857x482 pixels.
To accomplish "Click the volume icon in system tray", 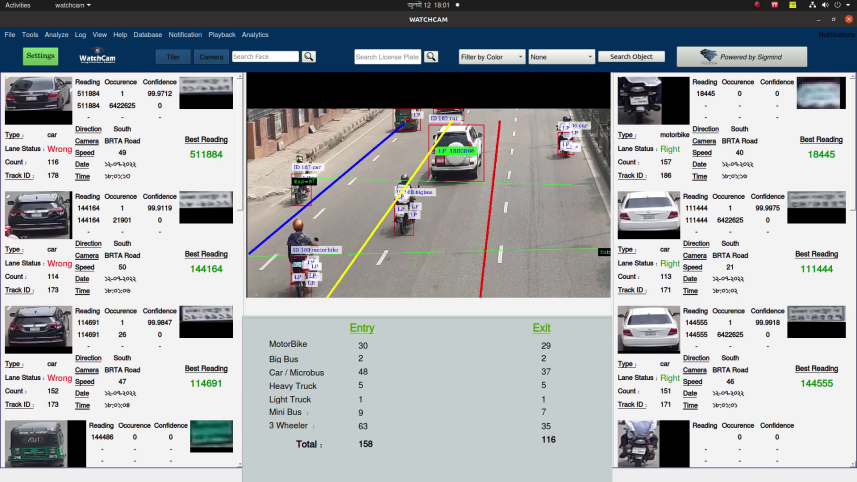I will [x=824, y=5].
